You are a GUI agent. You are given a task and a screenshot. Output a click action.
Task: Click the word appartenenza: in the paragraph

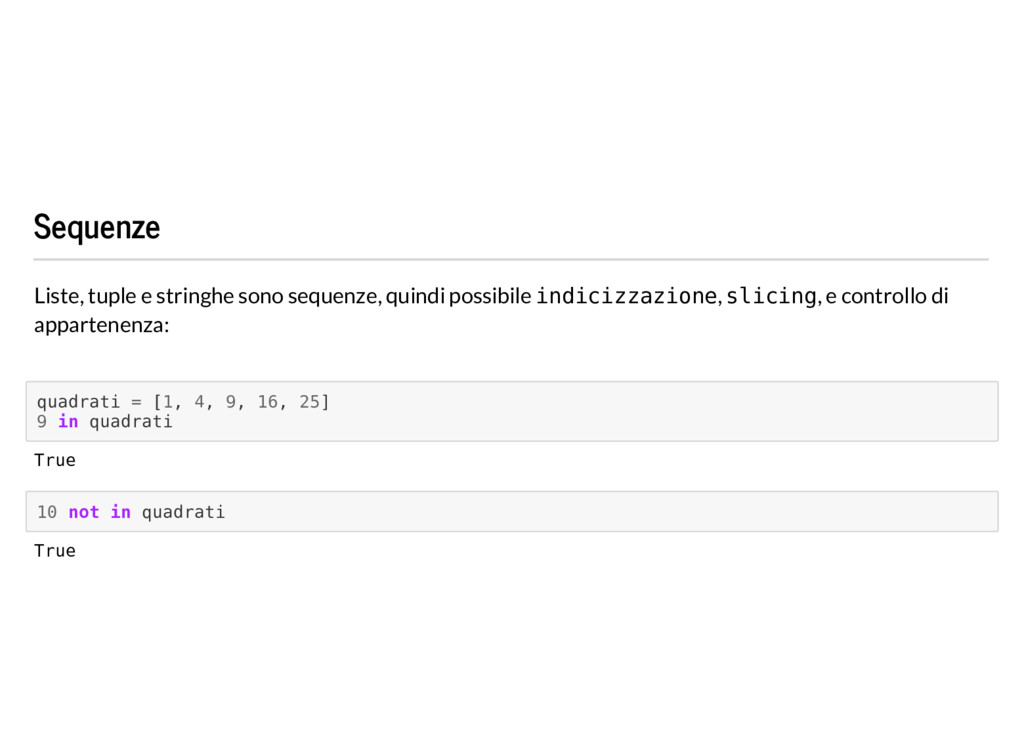pos(101,325)
